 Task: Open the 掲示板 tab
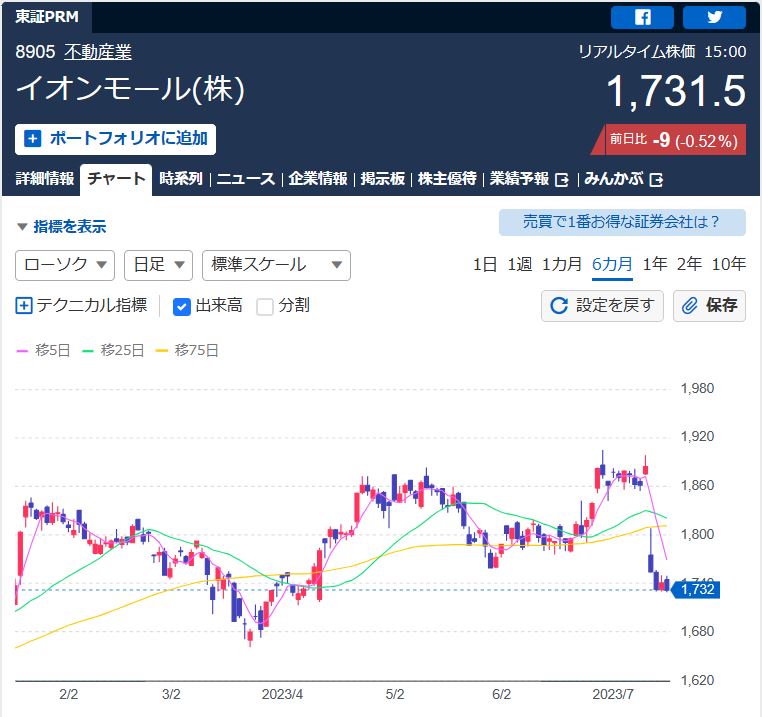point(382,179)
